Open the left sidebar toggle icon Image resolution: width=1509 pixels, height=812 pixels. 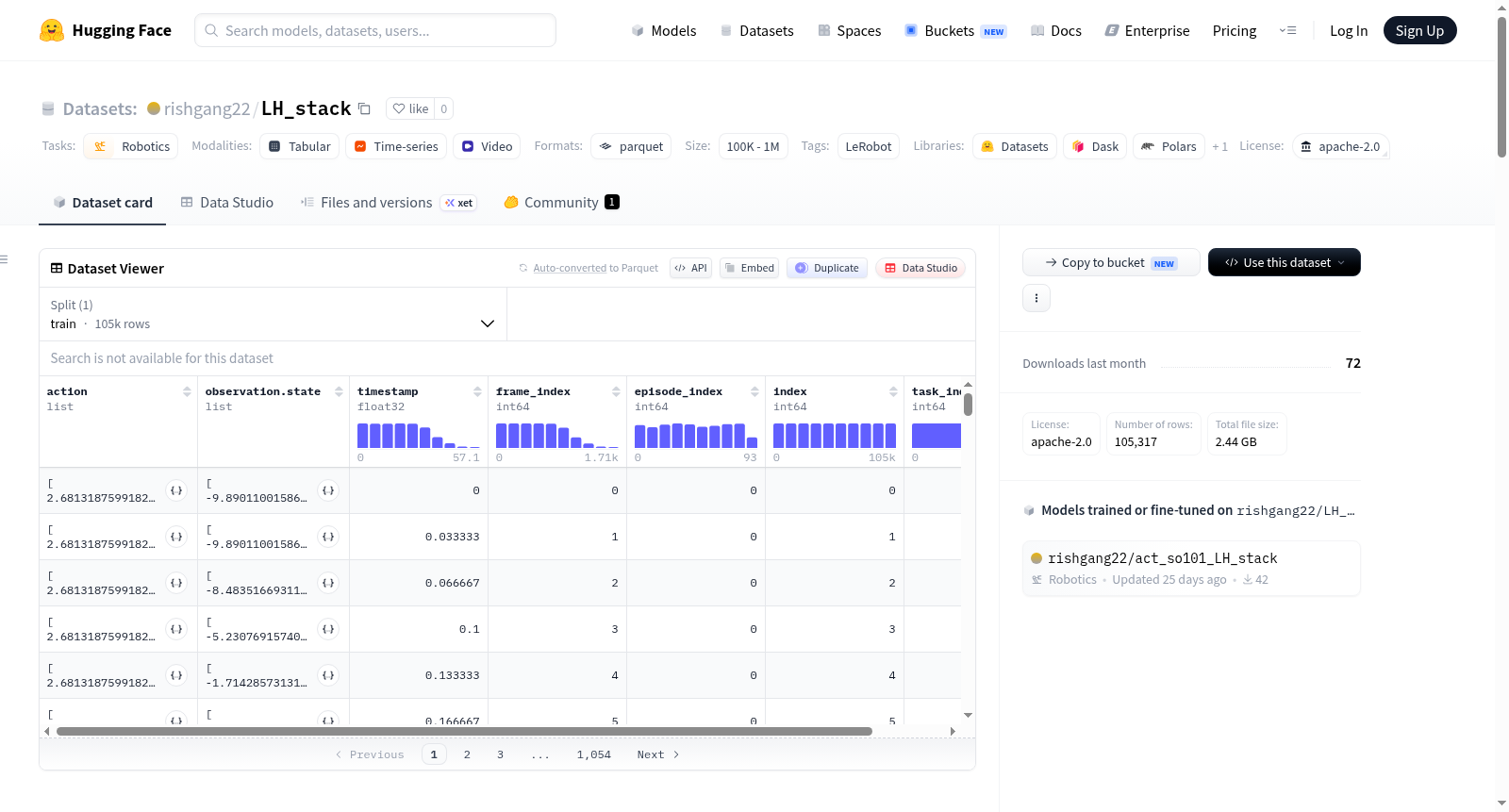pyautogui.click(x=4, y=259)
